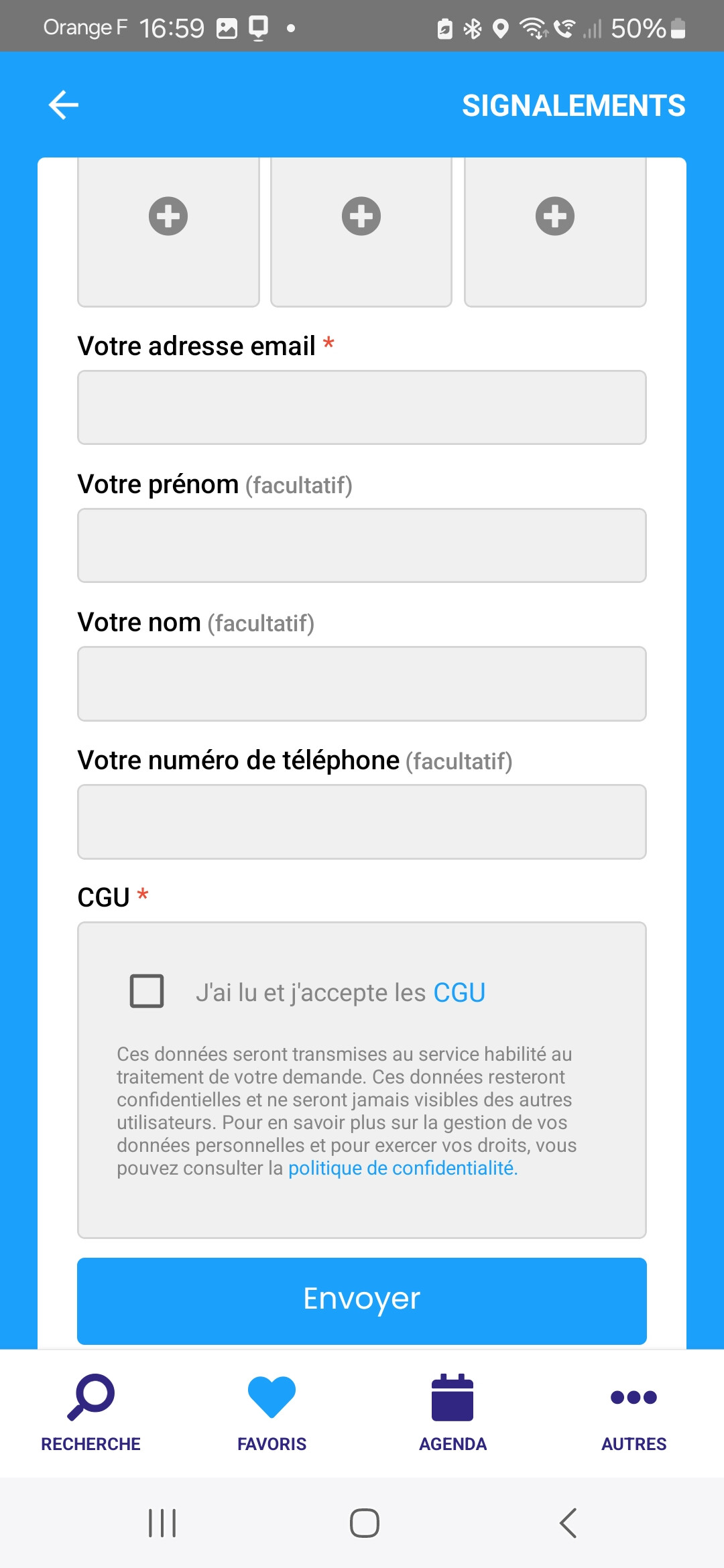Screen dimensions: 724x1568
Task: Focus the nom input field
Action: 362,683
